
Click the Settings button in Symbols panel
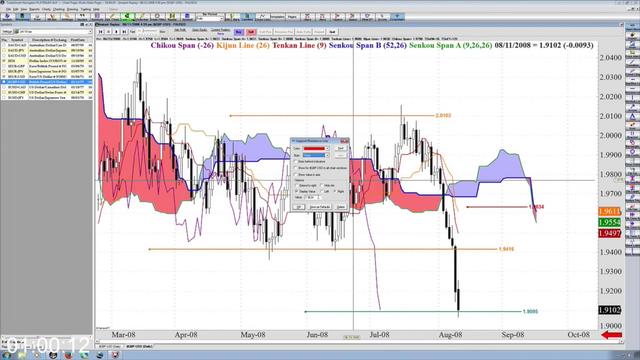(7, 31)
